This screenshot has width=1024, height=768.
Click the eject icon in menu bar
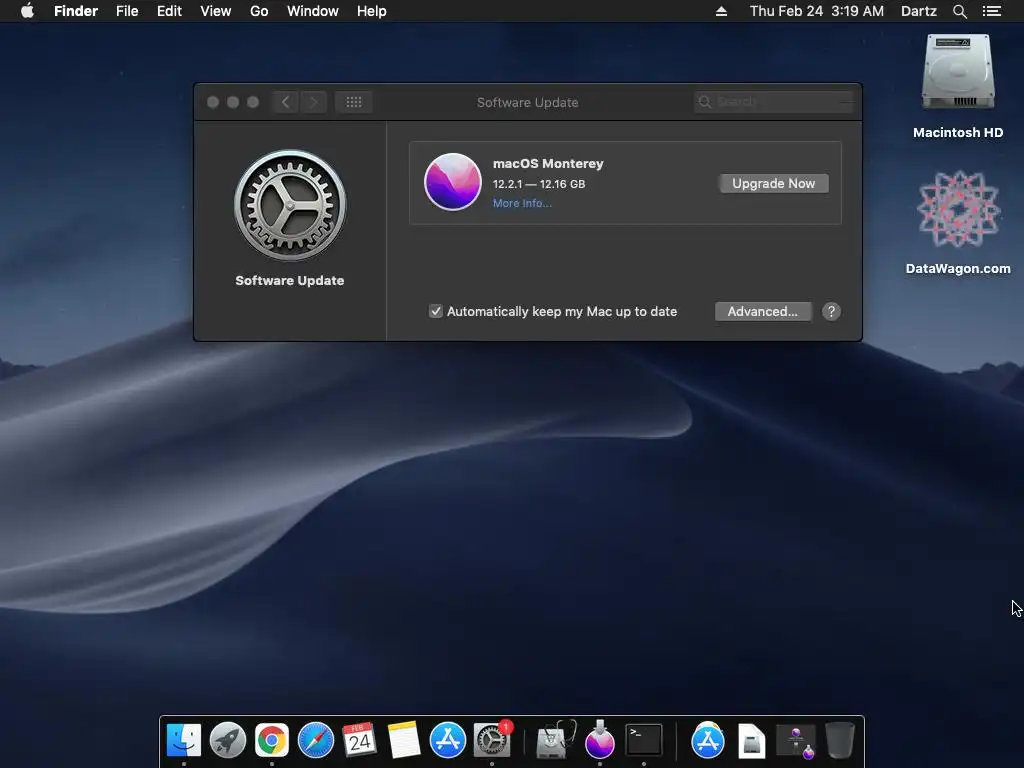pyautogui.click(x=721, y=11)
